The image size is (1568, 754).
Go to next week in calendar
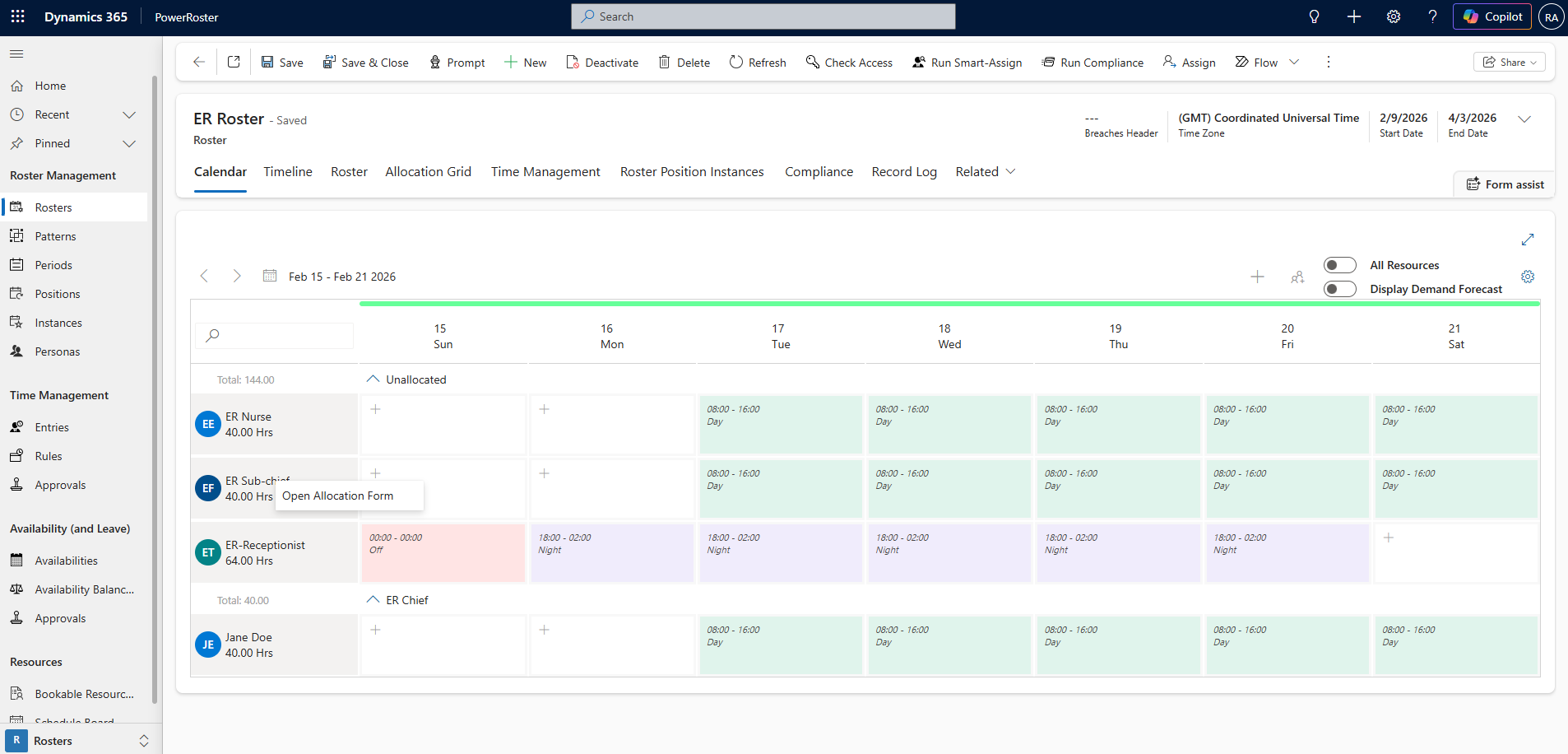[237, 276]
